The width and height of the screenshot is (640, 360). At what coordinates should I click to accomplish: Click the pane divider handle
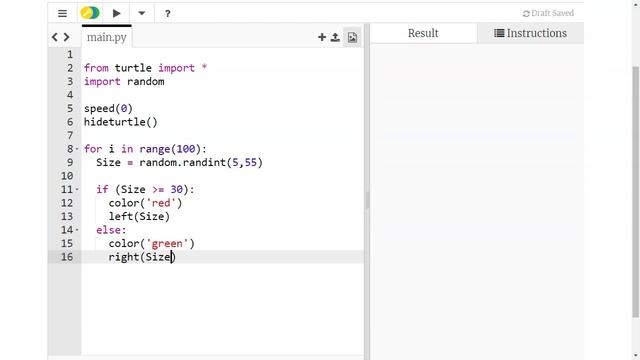[x=367, y=200]
